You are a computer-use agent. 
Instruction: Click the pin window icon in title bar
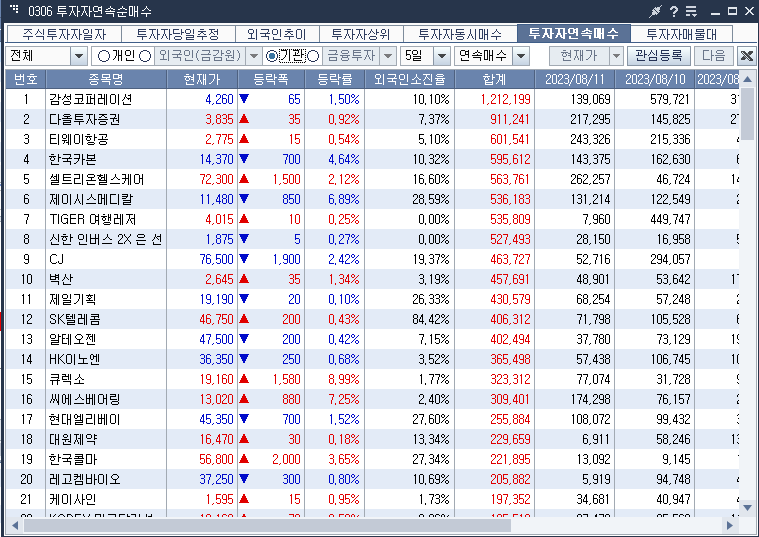pos(655,11)
